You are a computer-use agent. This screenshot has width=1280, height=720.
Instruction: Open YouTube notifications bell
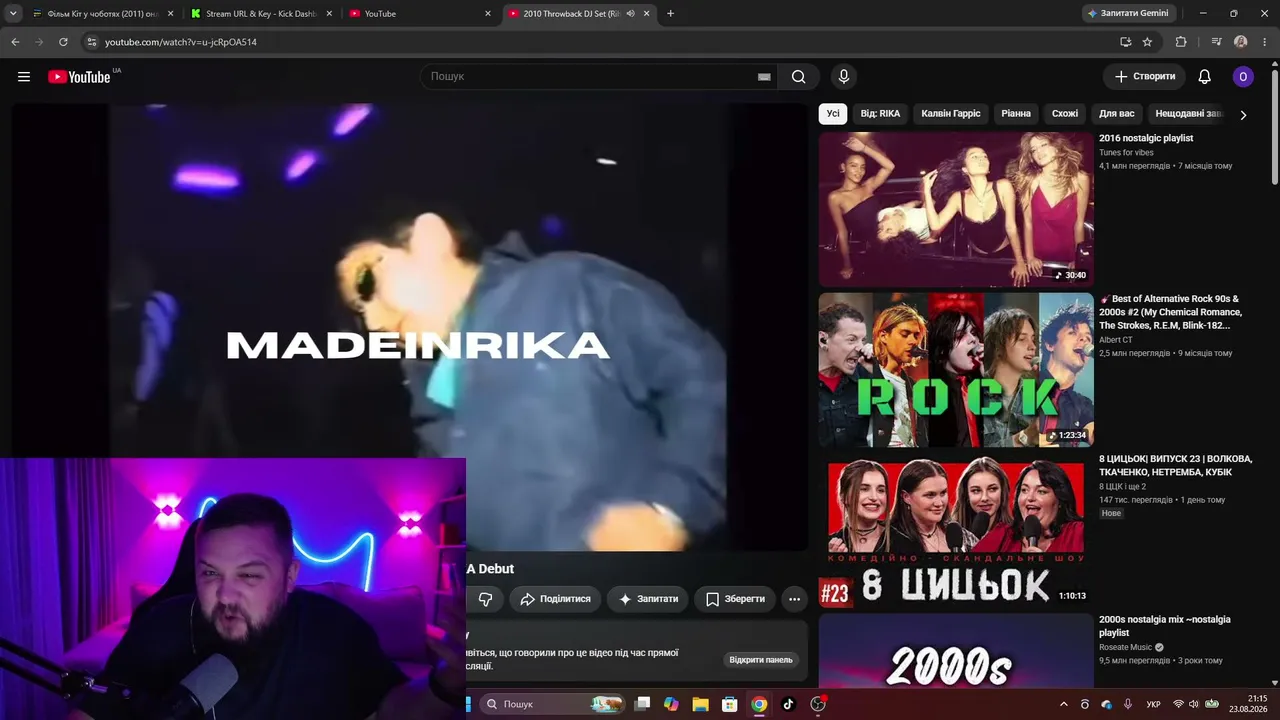[x=1205, y=77]
